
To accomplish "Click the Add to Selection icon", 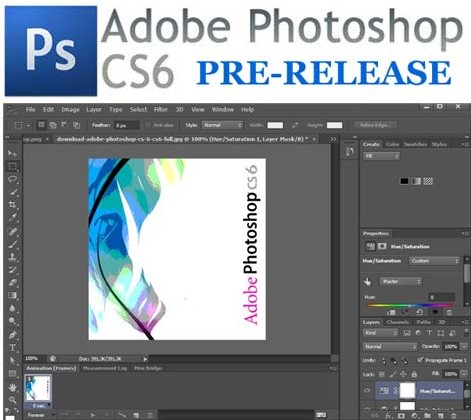I will point(53,125).
